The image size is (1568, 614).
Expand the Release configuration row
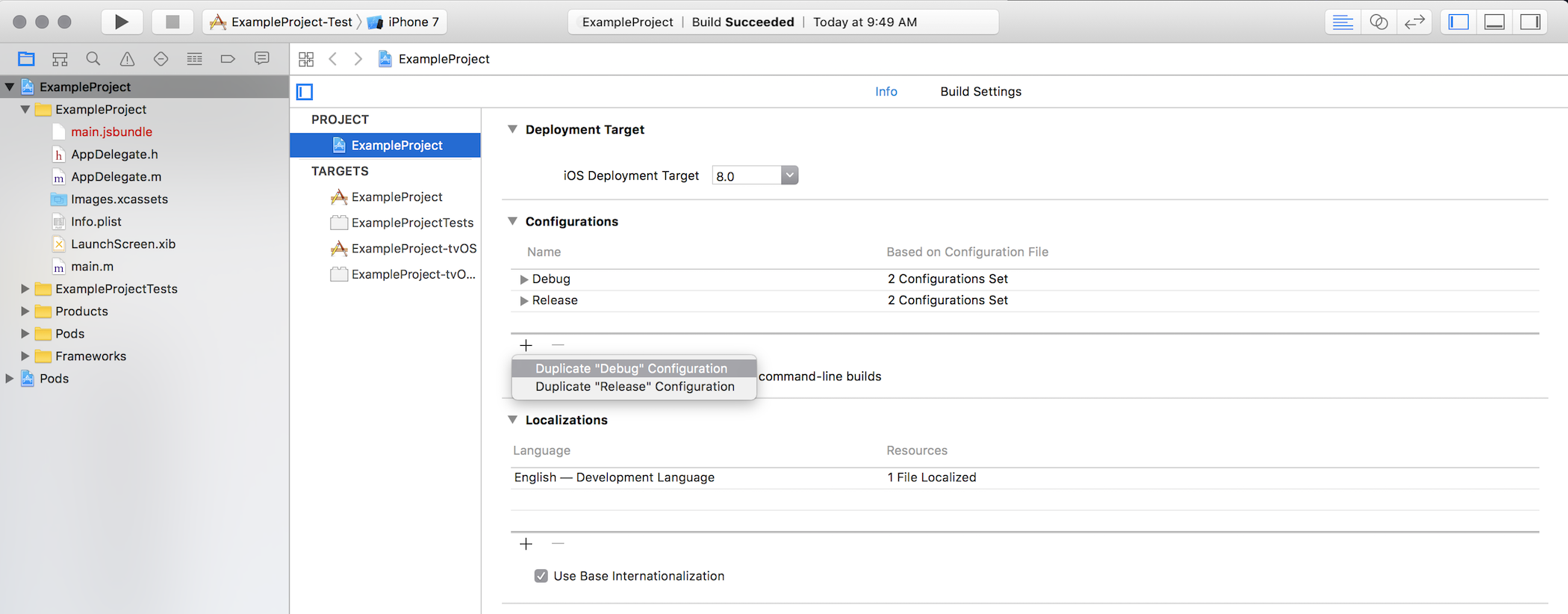click(x=523, y=301)
